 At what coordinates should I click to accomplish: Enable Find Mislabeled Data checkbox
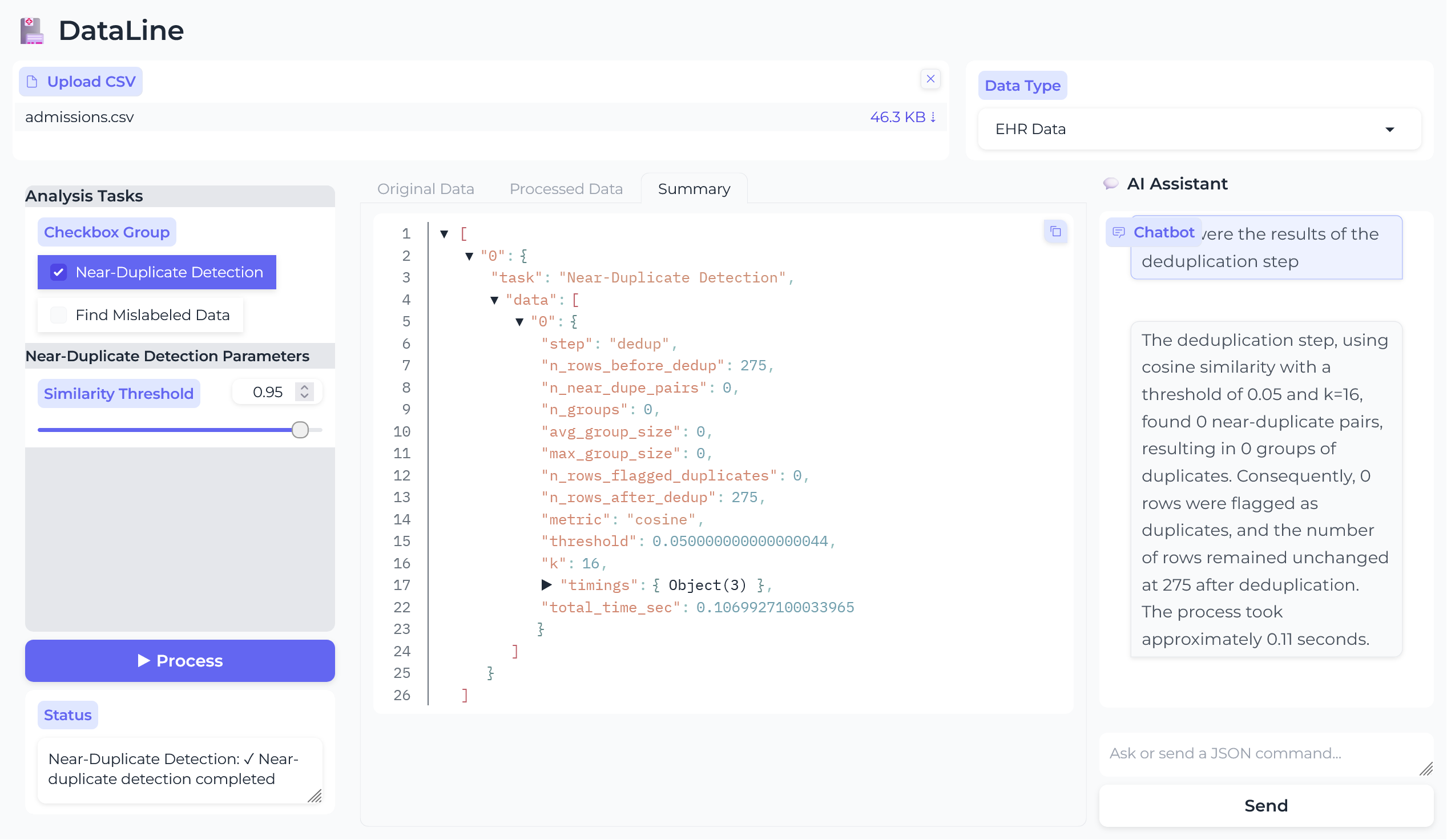coord(59,314)
